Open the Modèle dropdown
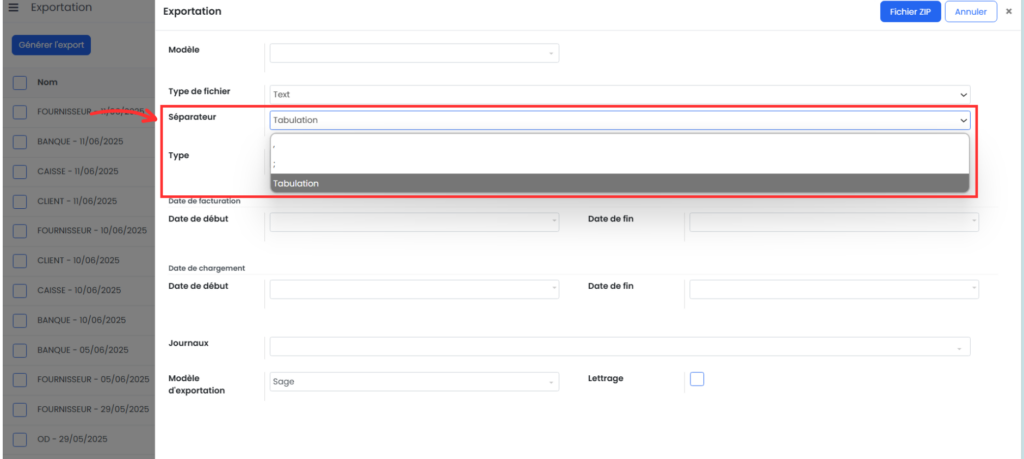 pos(415,53)
